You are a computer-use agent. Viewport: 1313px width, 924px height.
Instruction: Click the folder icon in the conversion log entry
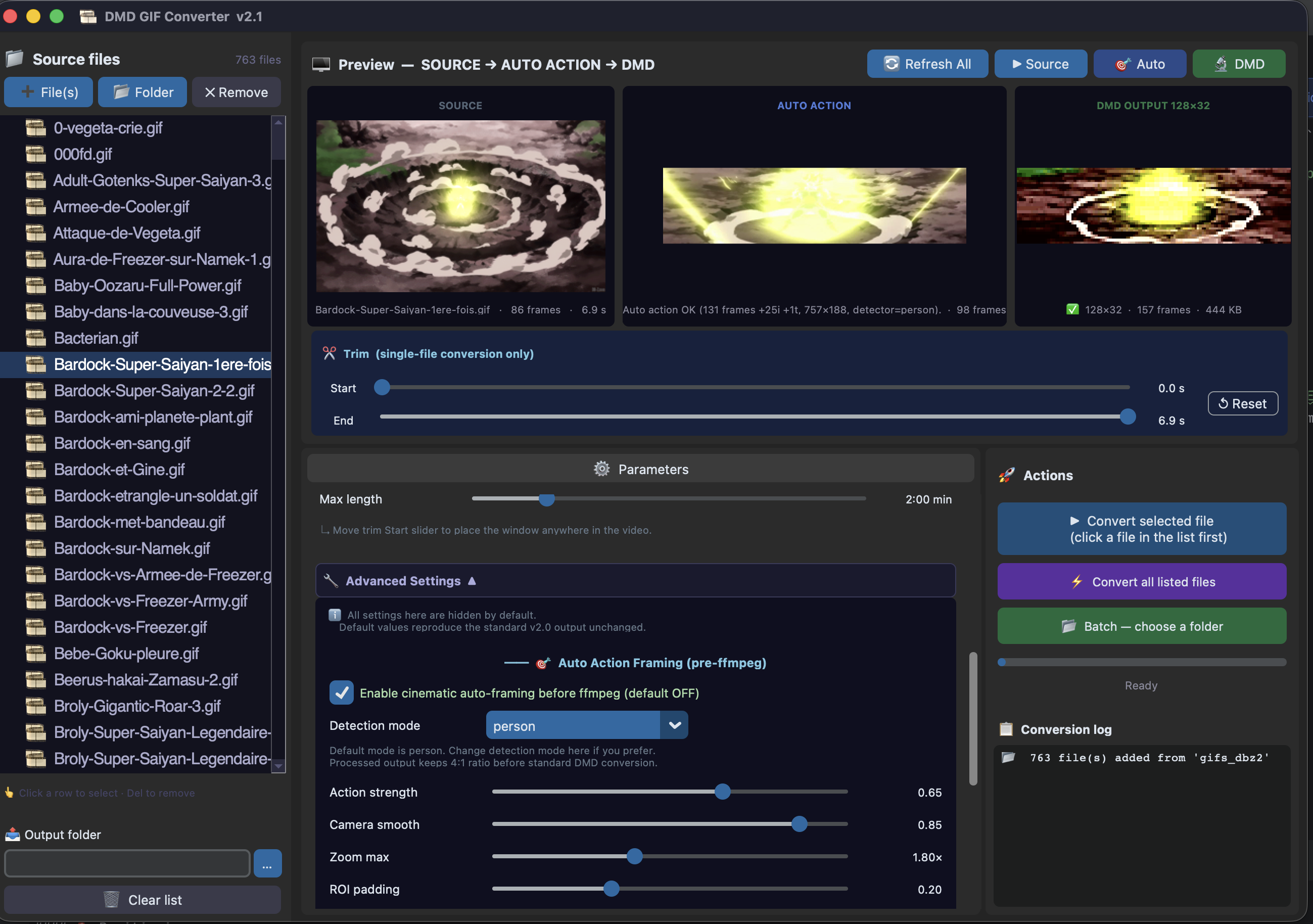point(1008,758)
